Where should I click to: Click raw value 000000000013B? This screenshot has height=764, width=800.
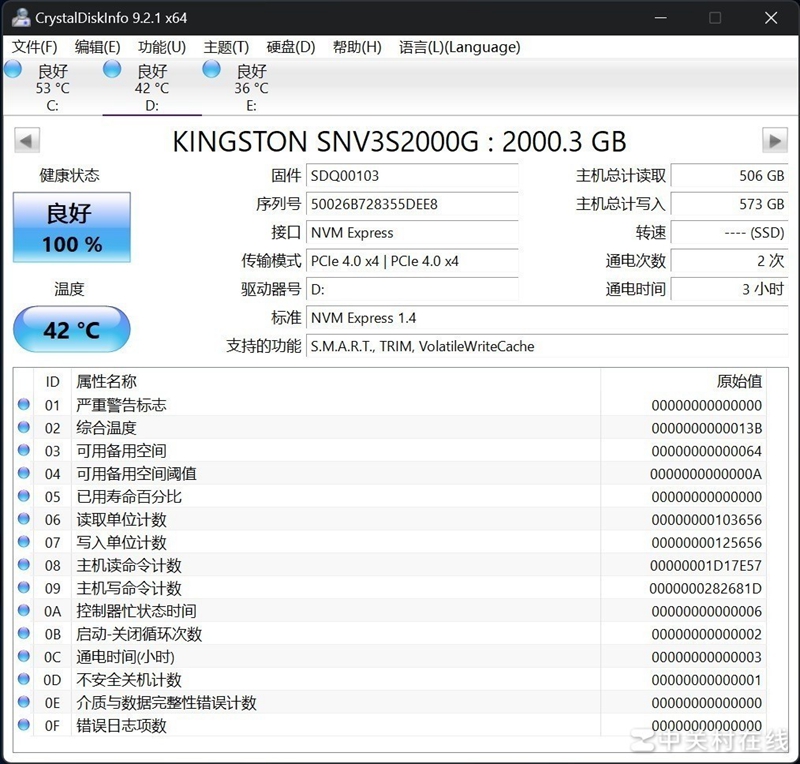tap(707, 428)
